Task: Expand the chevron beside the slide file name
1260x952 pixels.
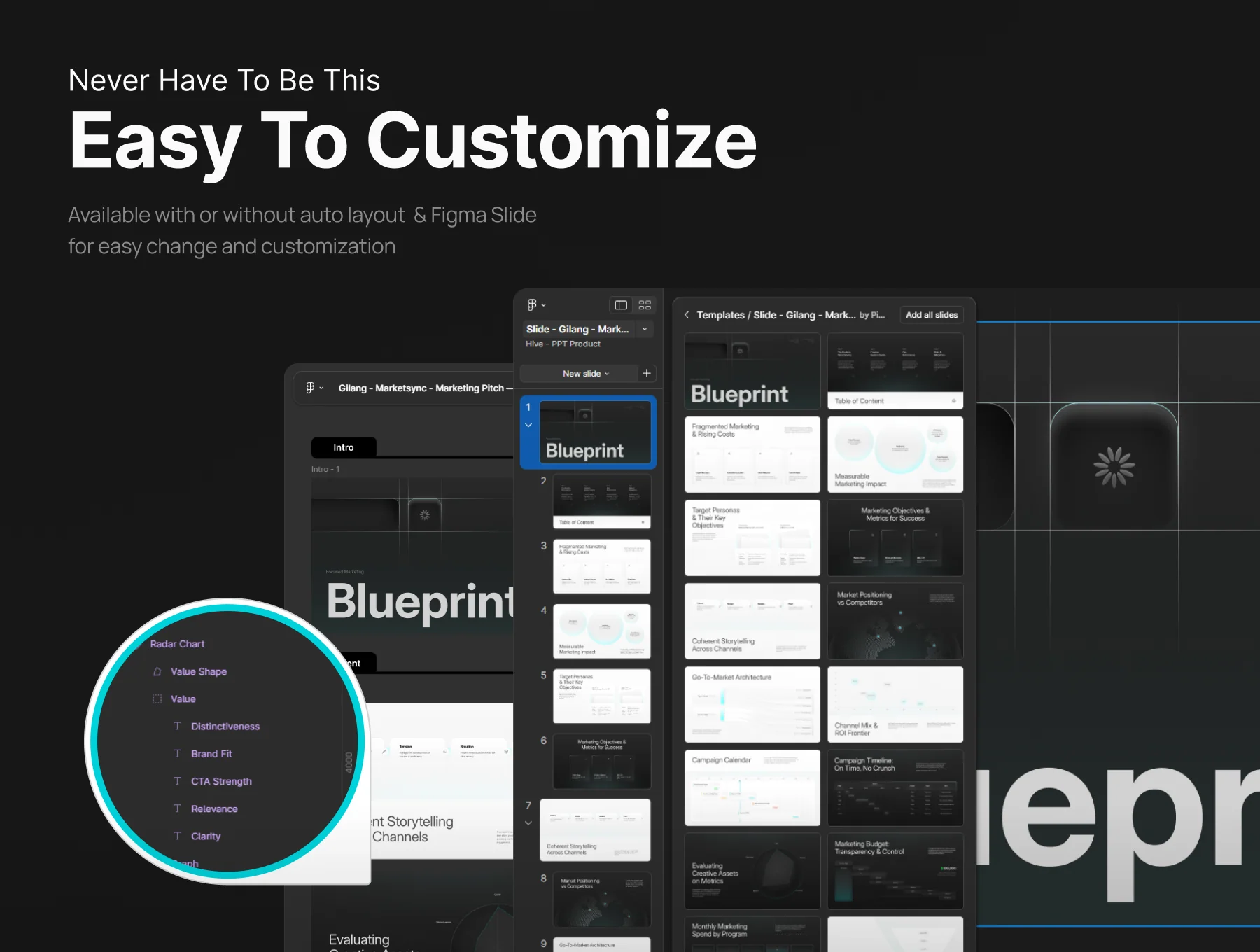Action: [645, 329]
